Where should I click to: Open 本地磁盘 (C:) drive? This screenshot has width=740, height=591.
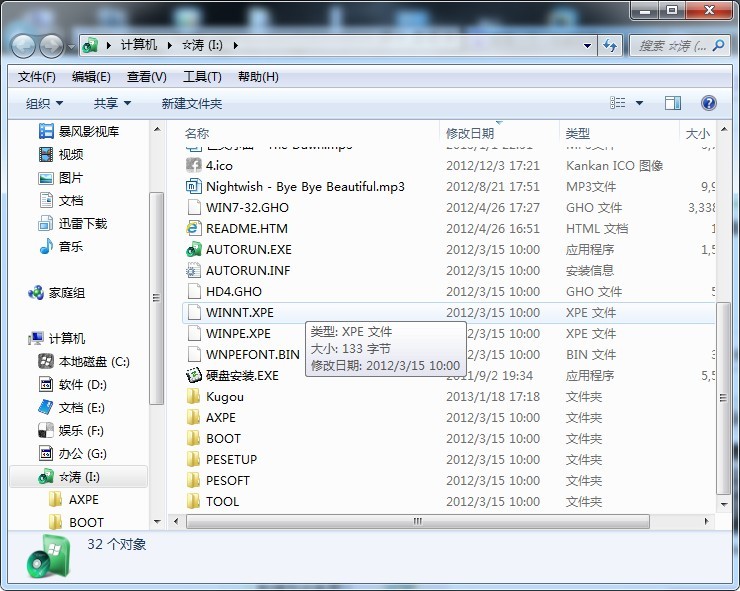tap(84, 362)
